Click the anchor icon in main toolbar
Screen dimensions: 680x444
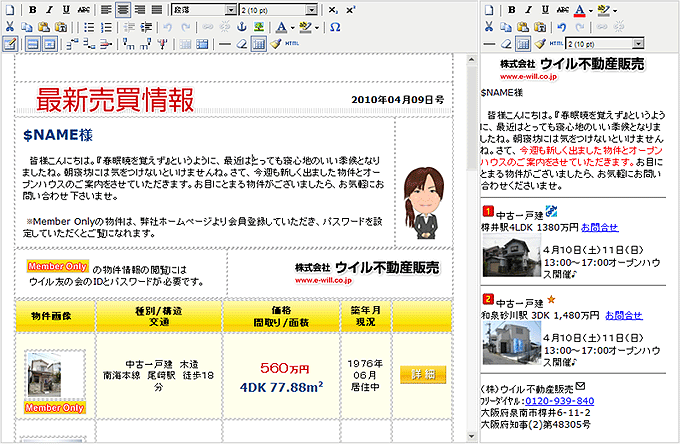pos(241,27)
